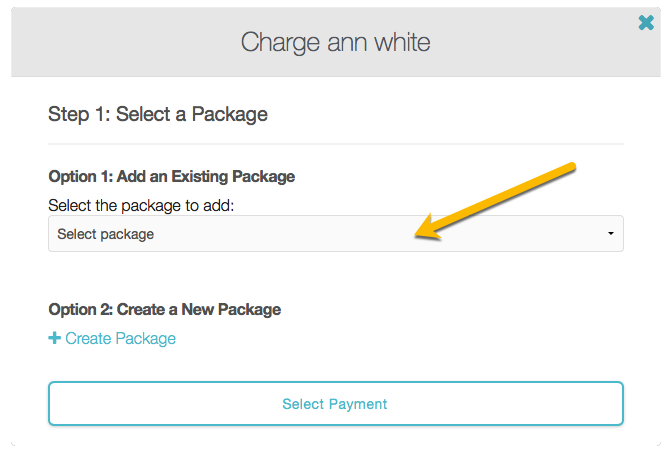Click 'Option 2: Create a New Package' heading

pyautogui.click(x=164, y=309)
